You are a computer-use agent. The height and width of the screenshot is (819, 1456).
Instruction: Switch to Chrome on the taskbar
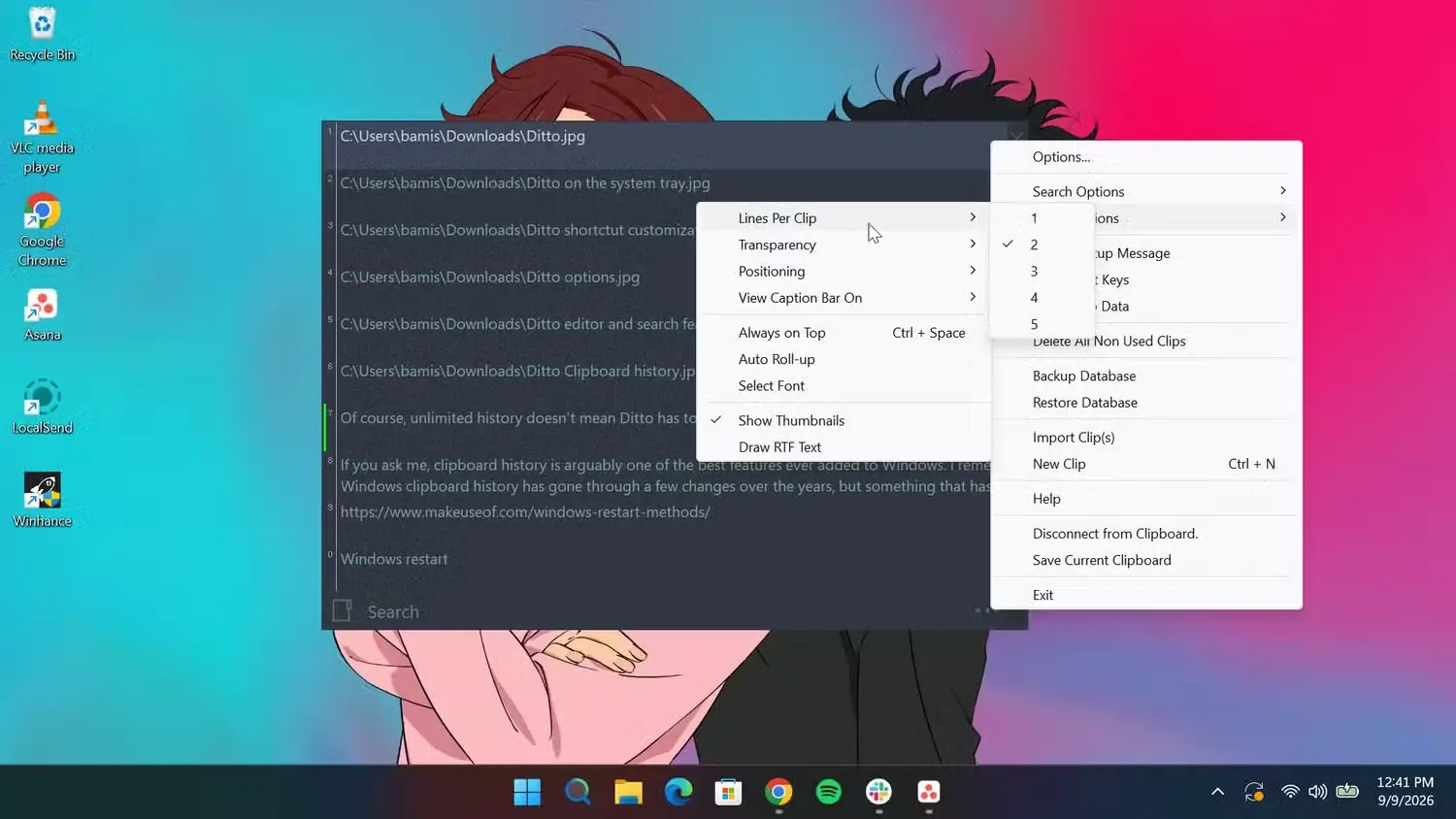[778, 792]
